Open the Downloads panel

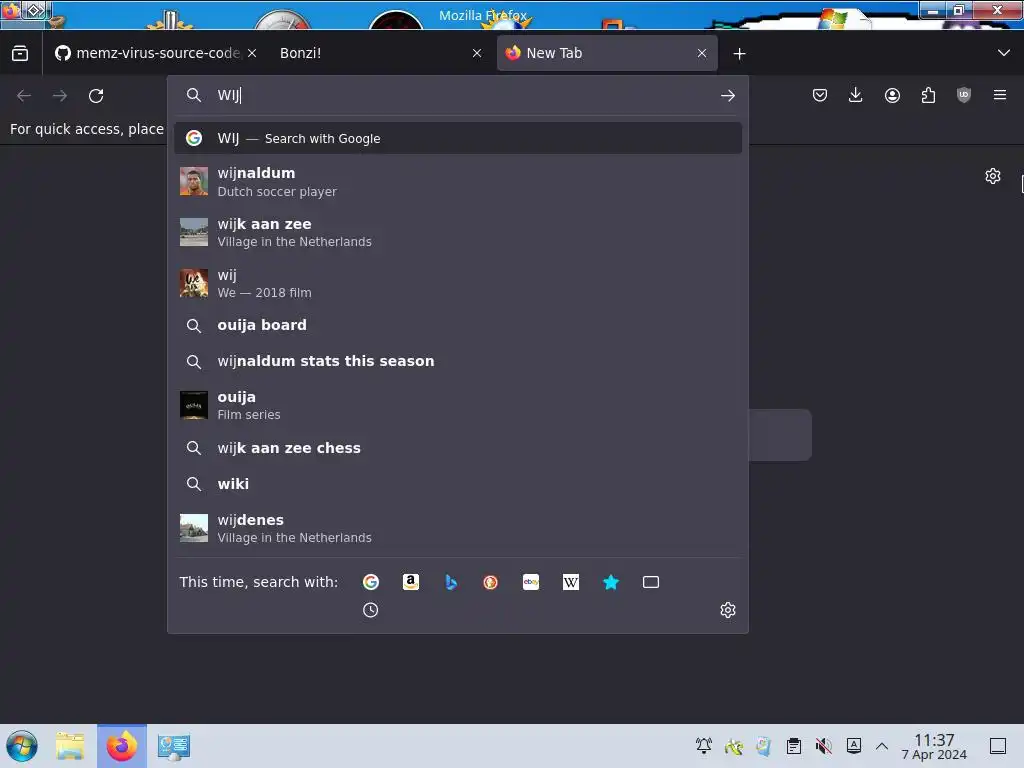pyautogui.click(x=856, y=95)
